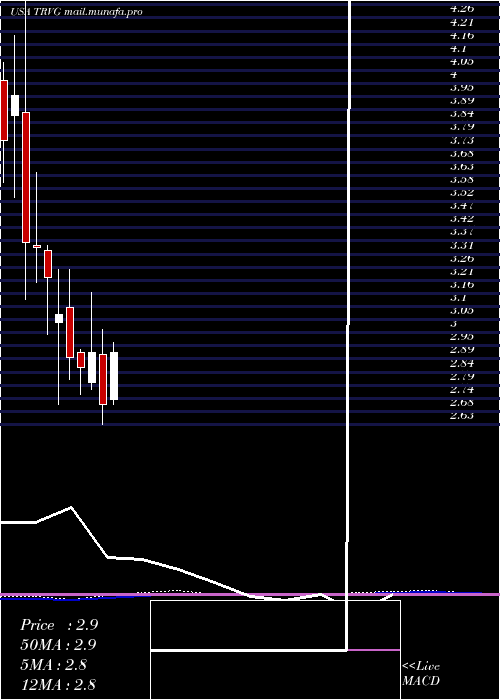Click the 3.89 price axis label

click(x=462, y=100)
